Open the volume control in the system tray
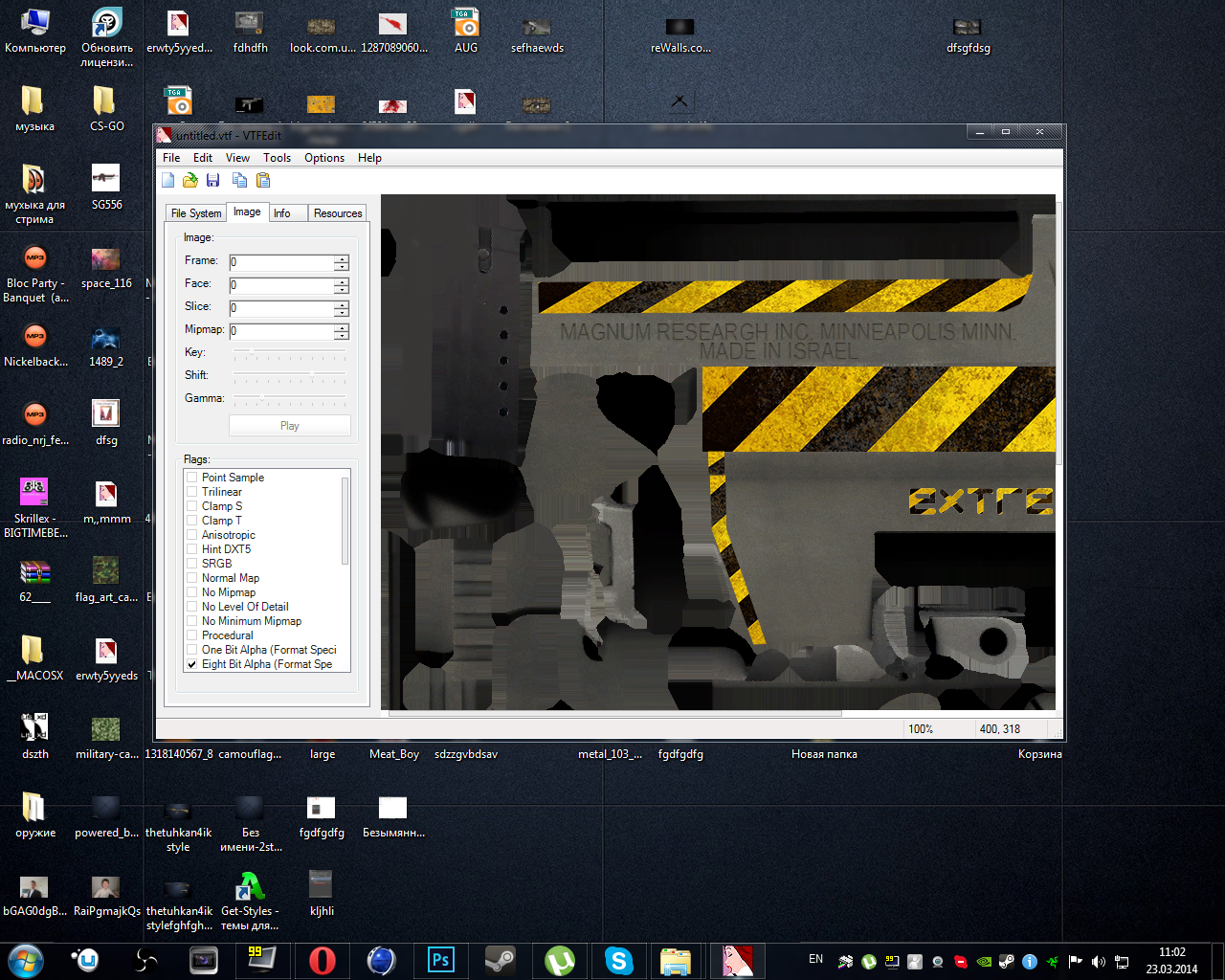The width and height of the screenshot is (1225, 980). coord(1098,961)
